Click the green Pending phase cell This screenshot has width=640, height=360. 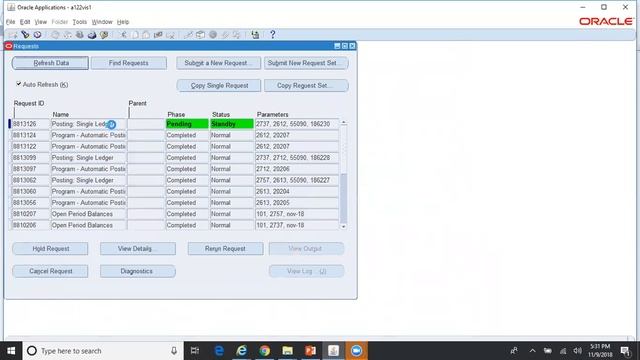187,124
